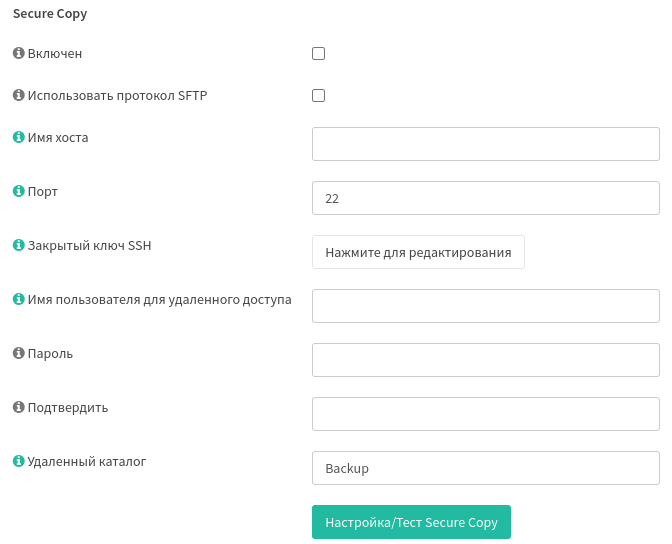The image size is (672, 544).
Task: Focus the Имя хоста input field
Action: click(485, 144)
